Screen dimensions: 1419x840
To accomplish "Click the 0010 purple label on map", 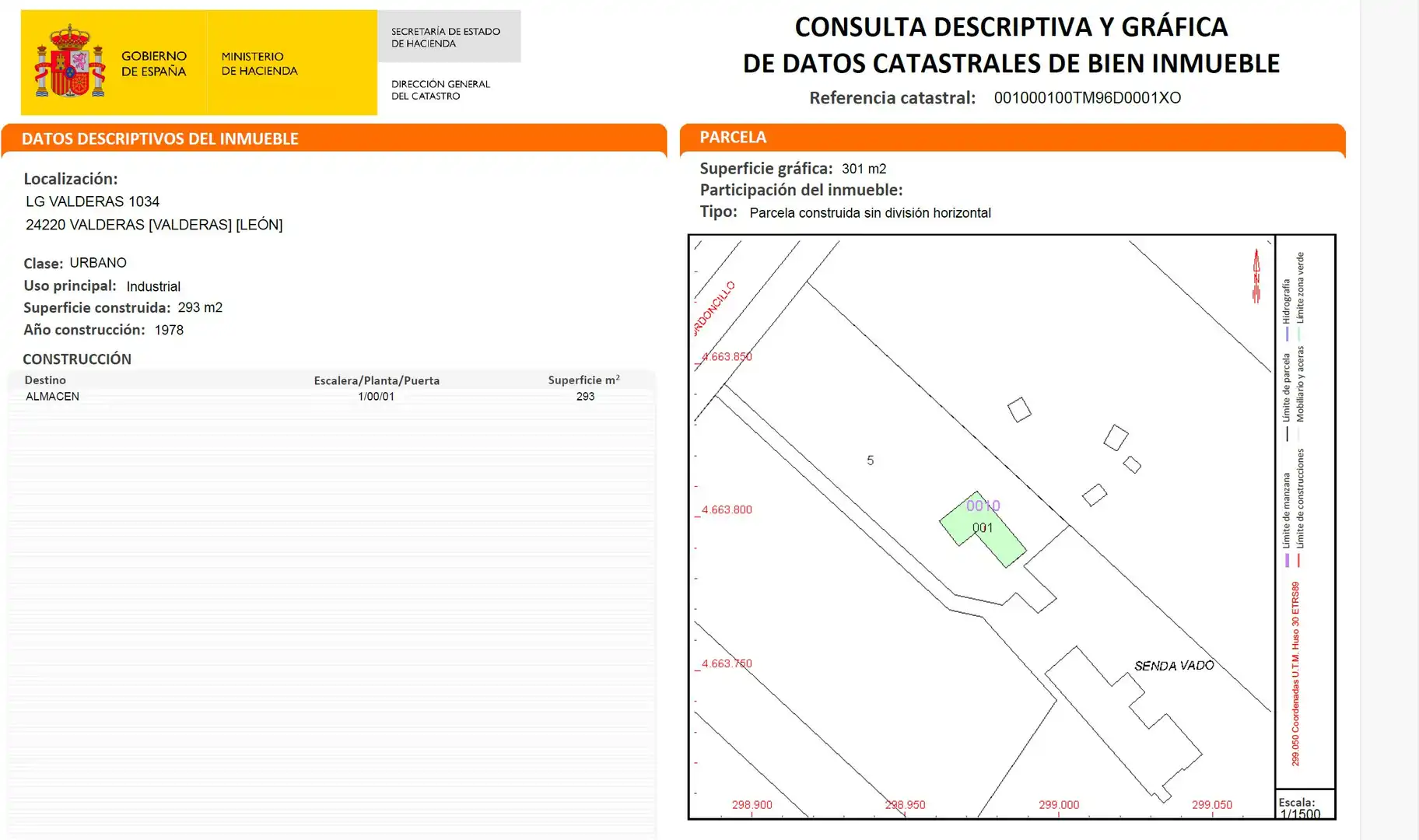I will point(983,506).
